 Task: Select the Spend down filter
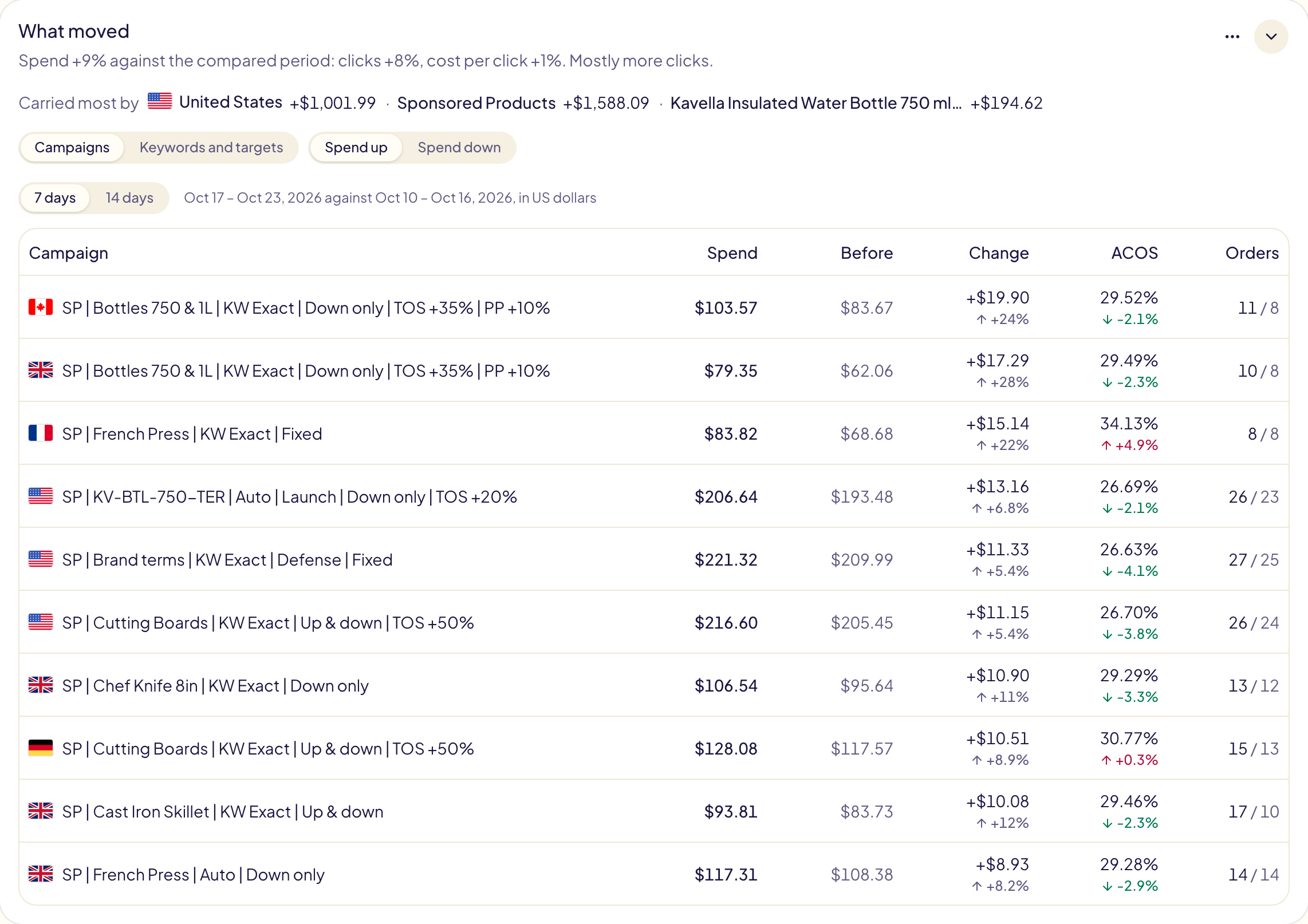(459, 148)
